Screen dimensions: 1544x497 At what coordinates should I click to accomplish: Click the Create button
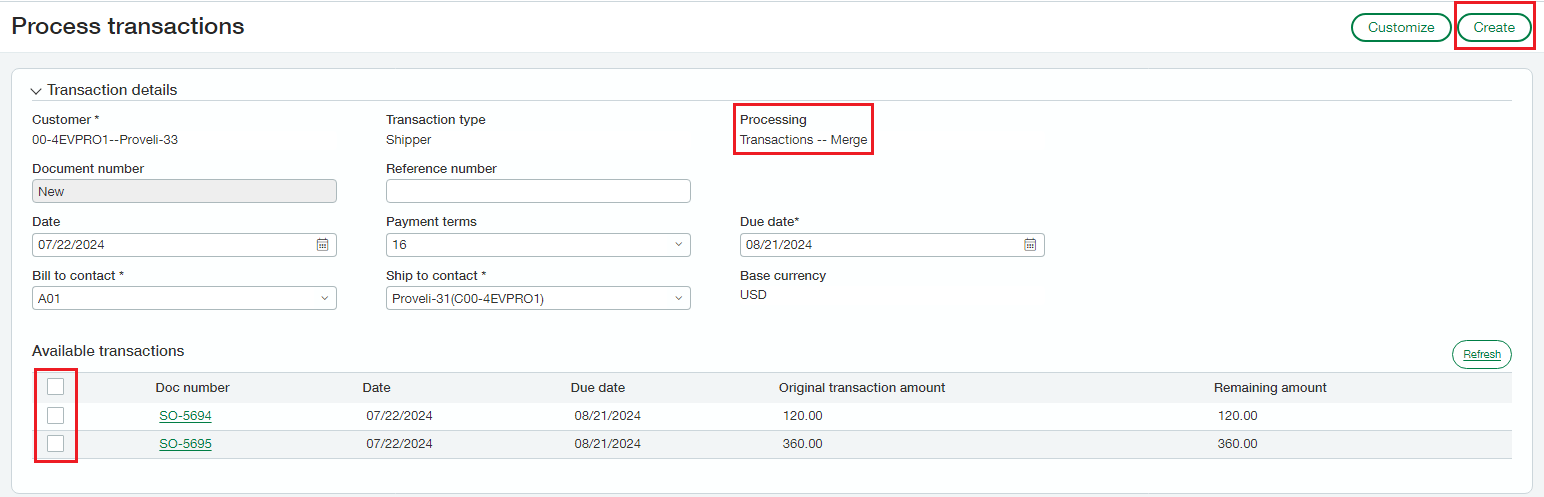coord(1494,28)
